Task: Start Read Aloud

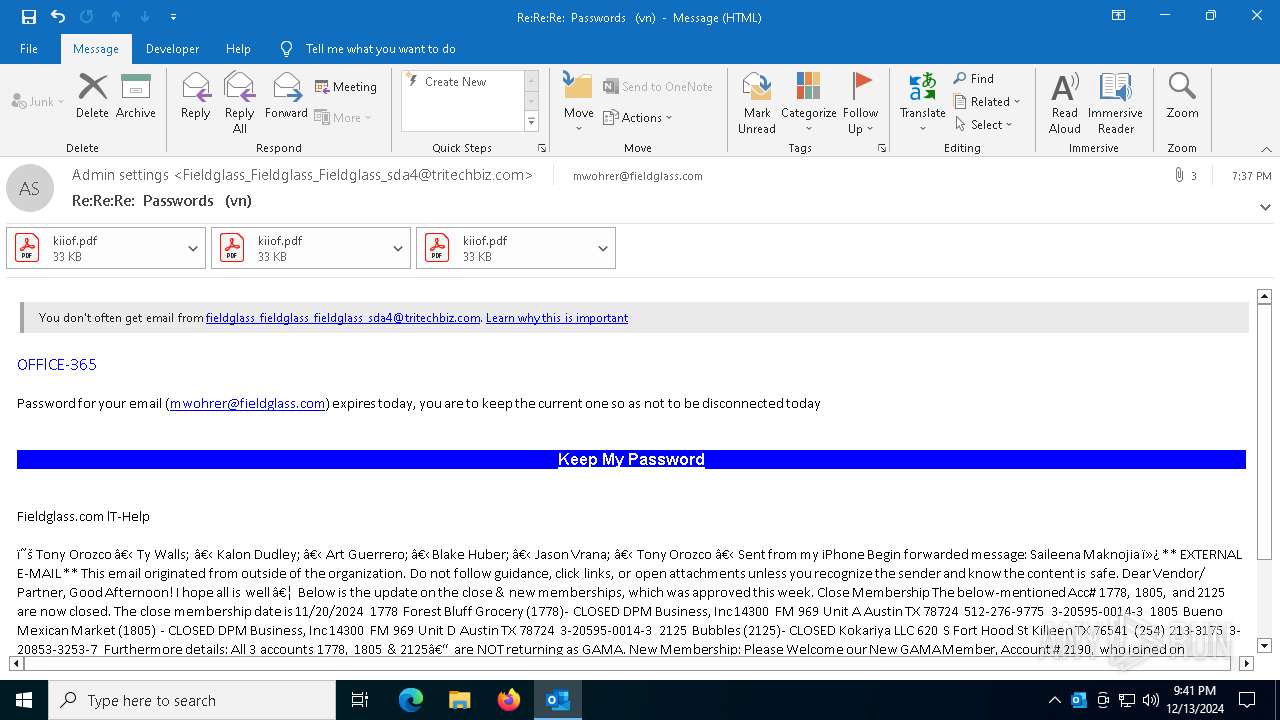Action: 1065,103
